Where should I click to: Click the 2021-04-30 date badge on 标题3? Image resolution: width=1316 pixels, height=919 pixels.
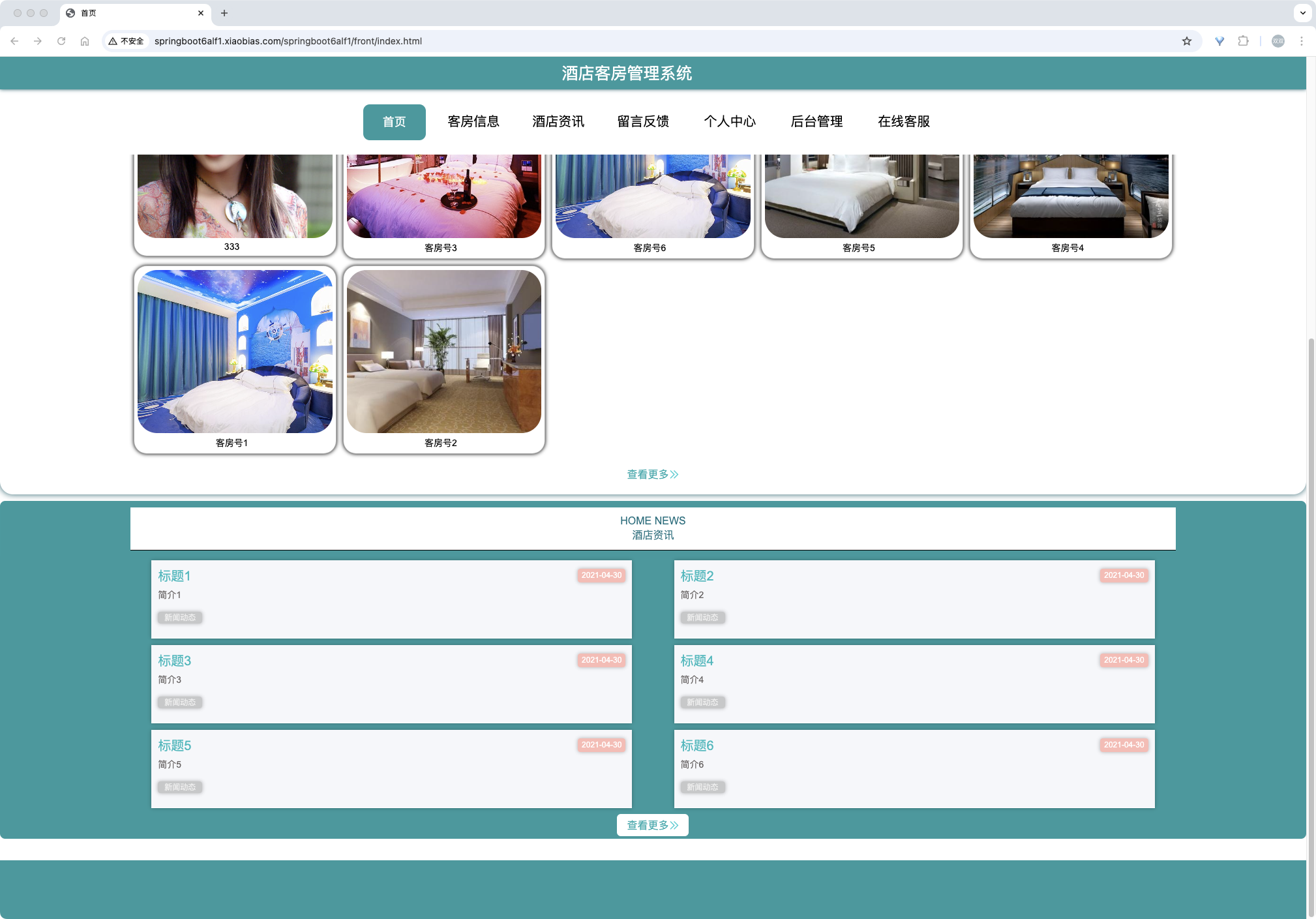[601, 660]
